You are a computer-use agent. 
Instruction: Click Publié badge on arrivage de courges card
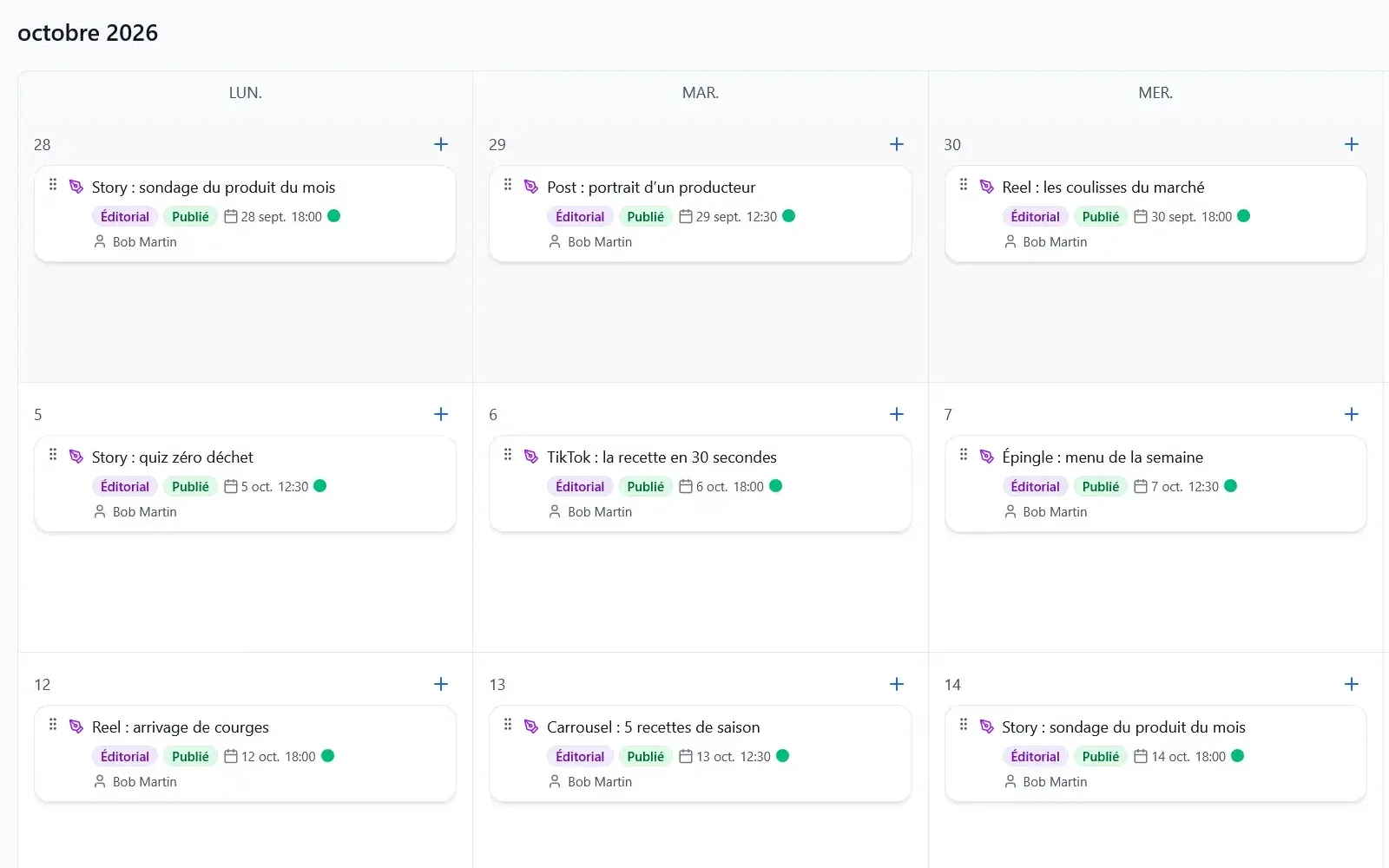coord(190,757)
